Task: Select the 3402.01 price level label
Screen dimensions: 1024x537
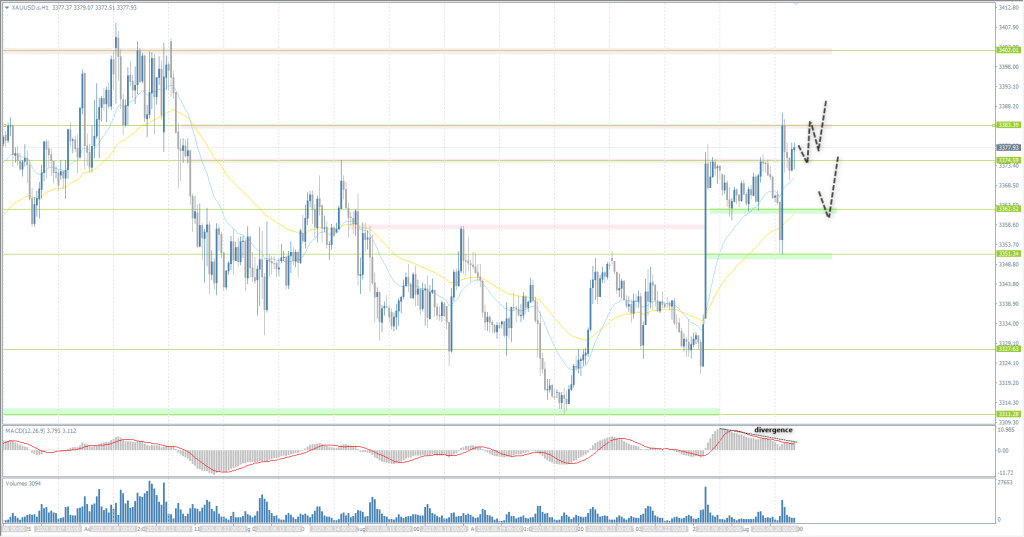Action: click(x=1007, y=49)
